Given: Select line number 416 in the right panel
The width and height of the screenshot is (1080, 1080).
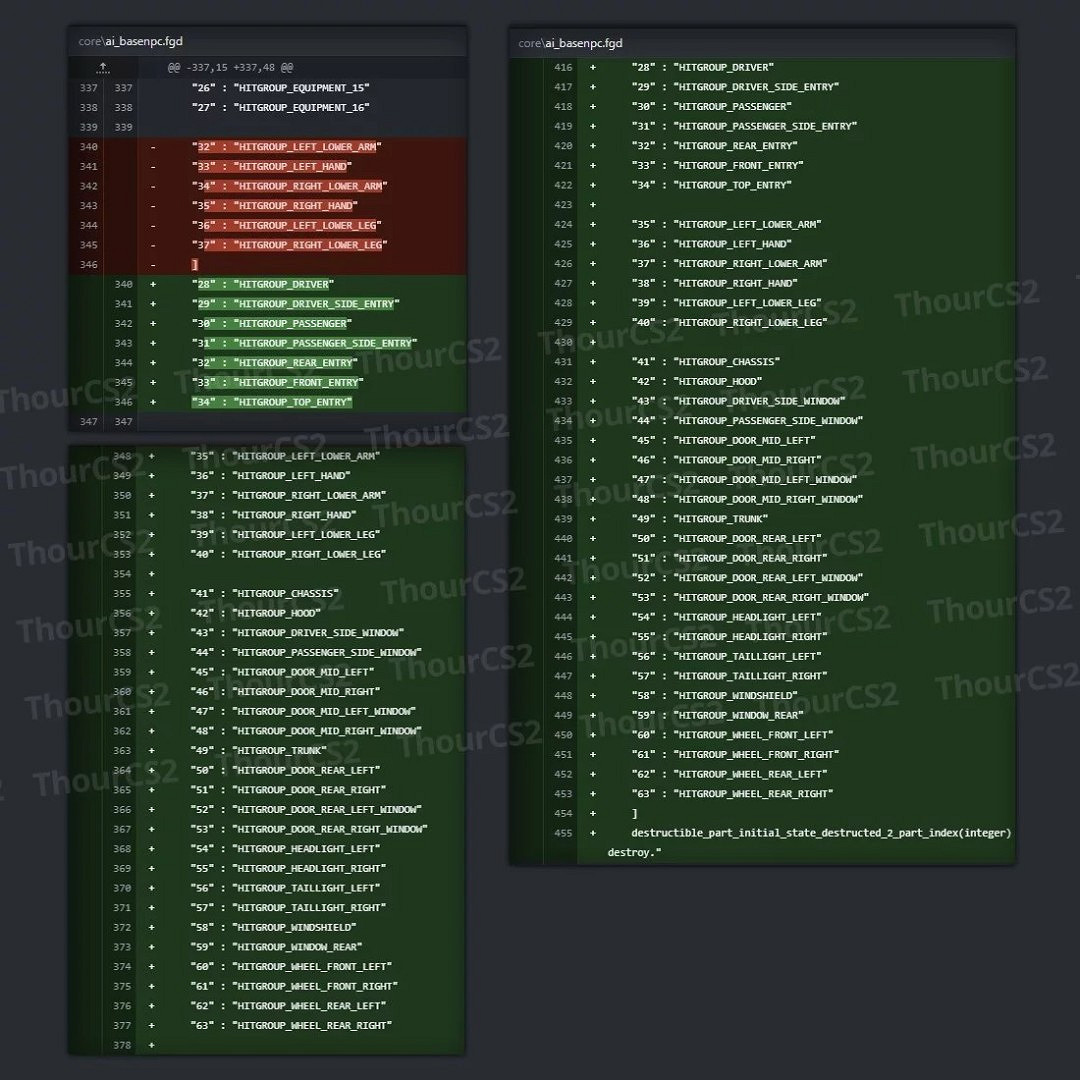Looking at the screenshot, I should tap(563, 67).
